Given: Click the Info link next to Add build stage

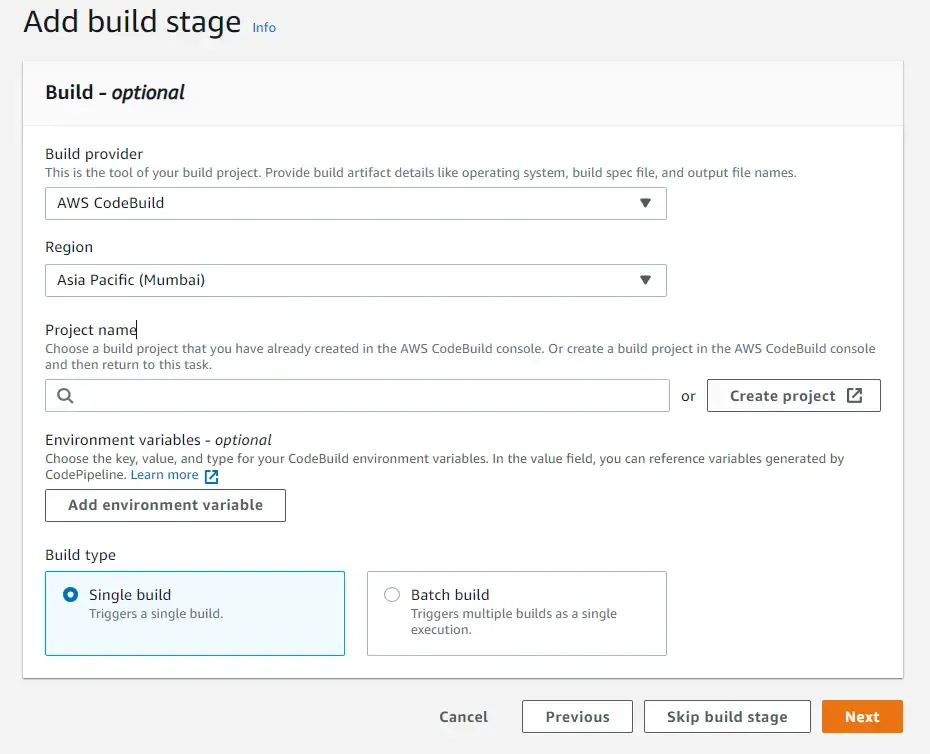Looking at the screenshot, I should 264,27.
